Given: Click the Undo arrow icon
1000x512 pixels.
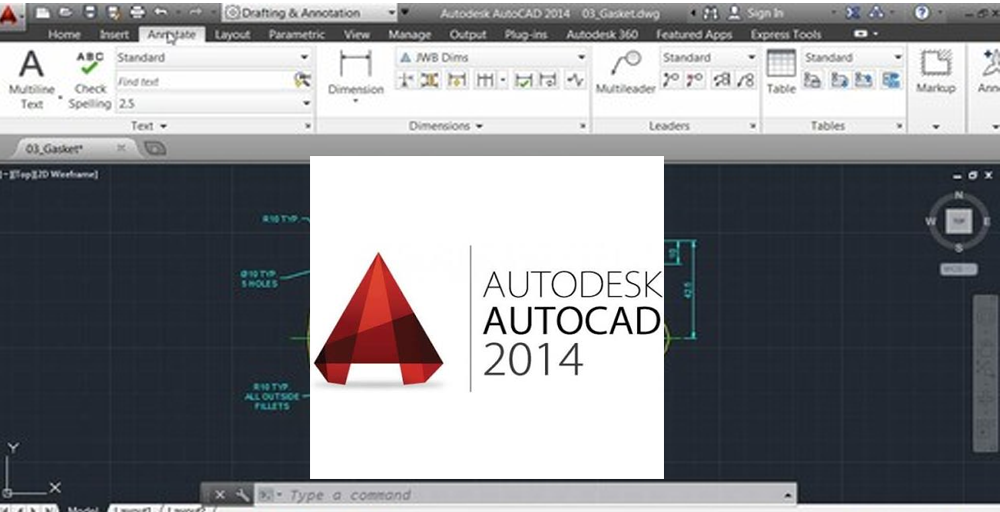Looking at the screenshot, I should [161, 12].
